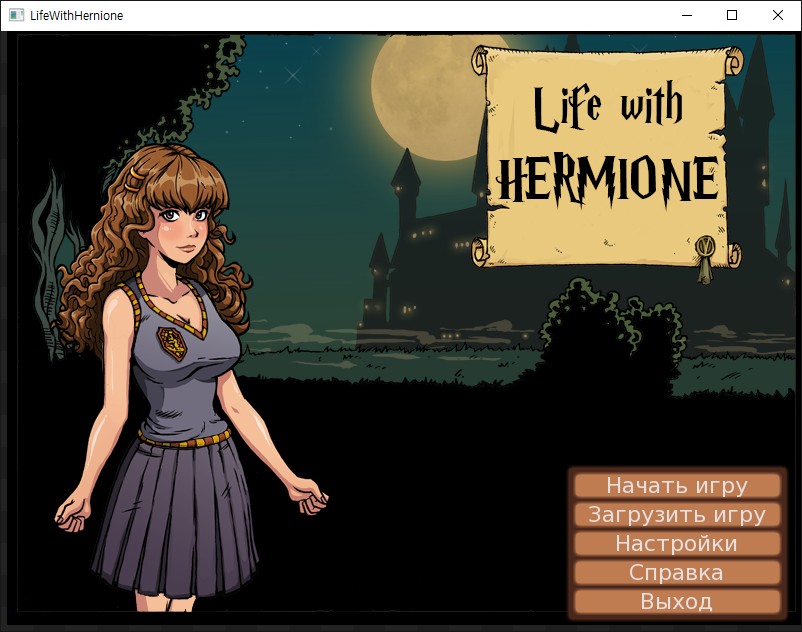The image size is (802, 632).
Task: Quit the game with Выход
Action: [x=677, y=602]
